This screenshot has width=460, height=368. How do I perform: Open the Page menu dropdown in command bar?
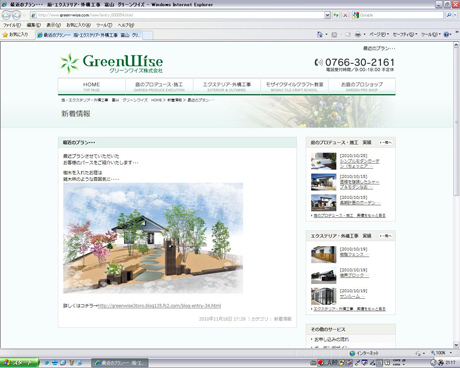point(379,34)
